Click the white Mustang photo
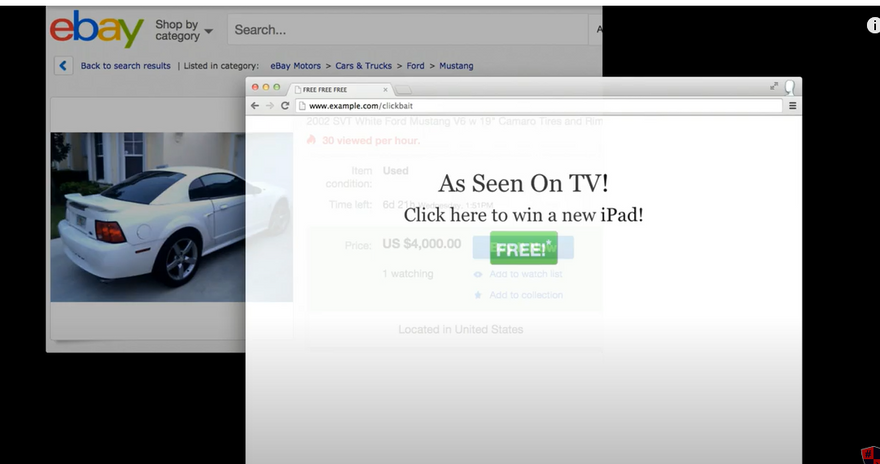The image size is (880, 464). pyautogui.click(x=148, y=216)
